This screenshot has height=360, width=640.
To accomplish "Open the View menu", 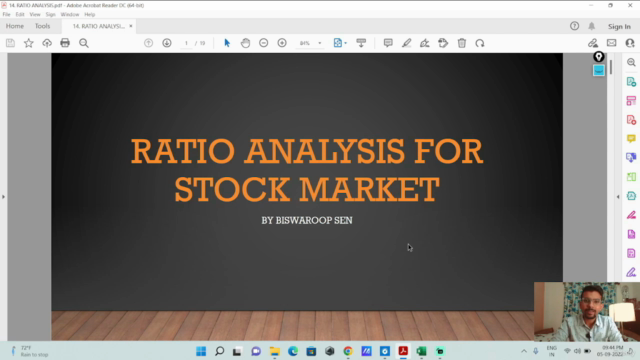I will click(35, 14).
